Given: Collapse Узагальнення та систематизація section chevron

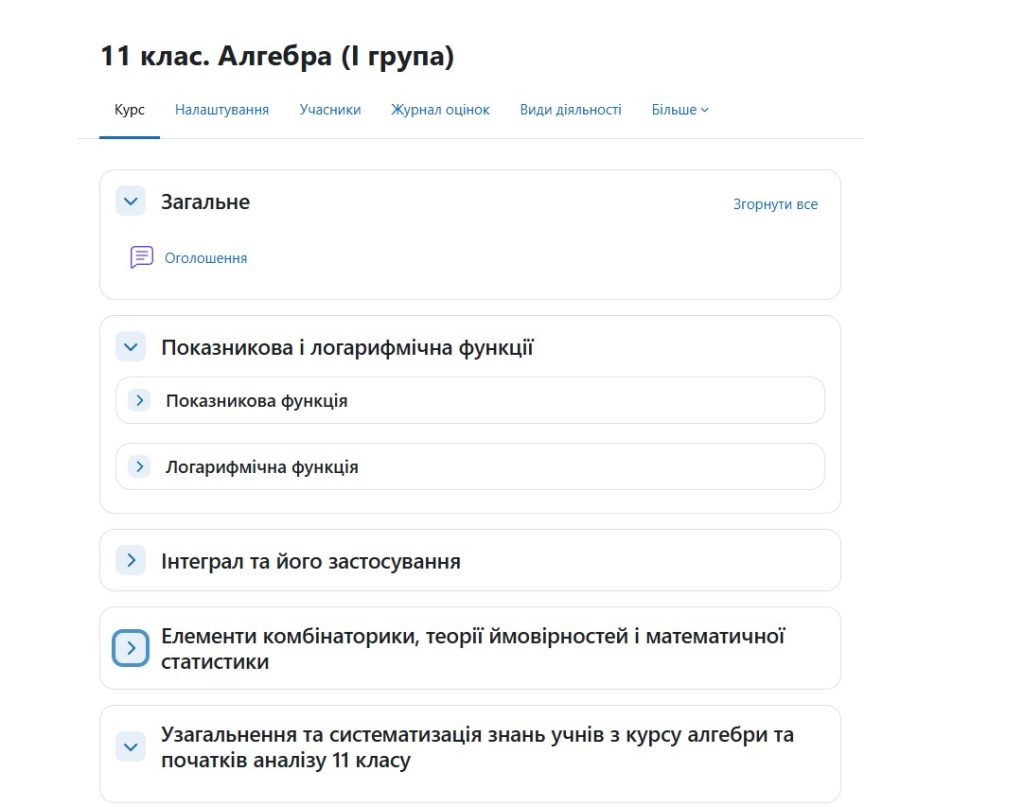Looking at the screenshot, I should point(130,747).
